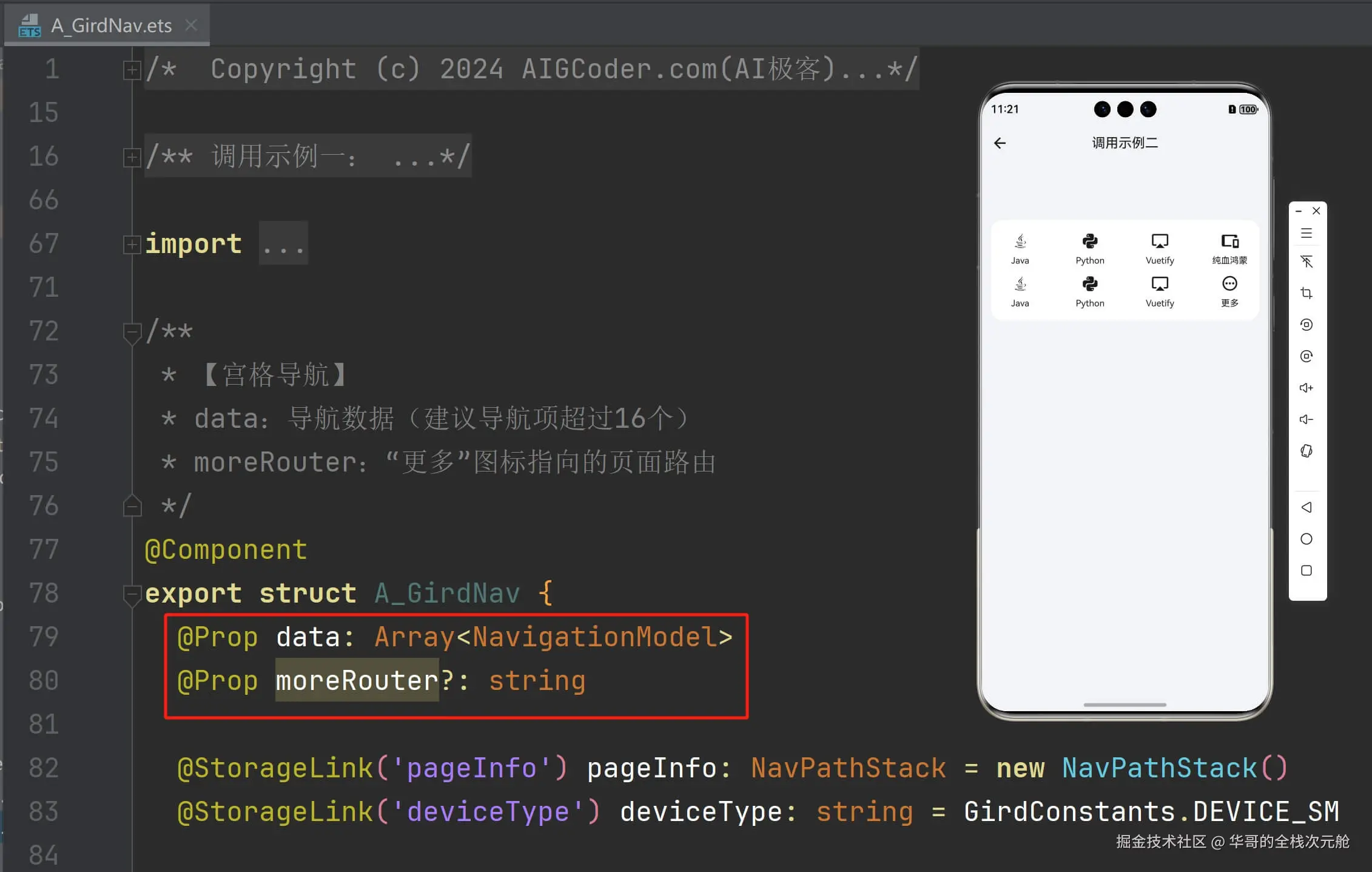Tap the first-row Python grid item
1372x872 pixels.
pyautogui.click(x=1090, y=249)
